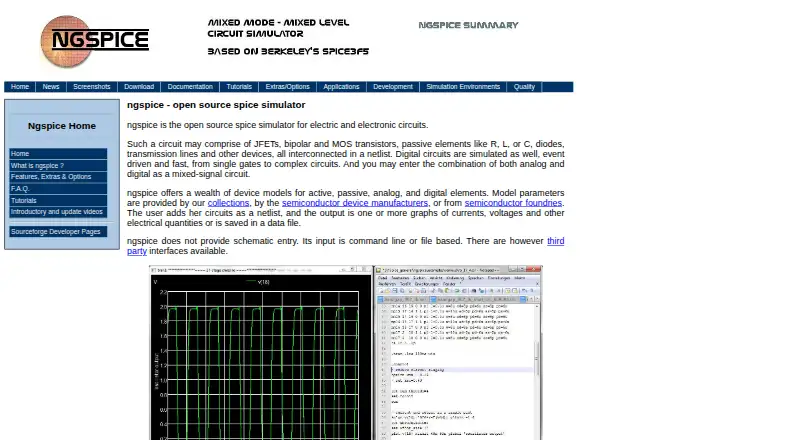The image size is (800, 440).
Task: Open the Development menu item
Action: [393, 87]
